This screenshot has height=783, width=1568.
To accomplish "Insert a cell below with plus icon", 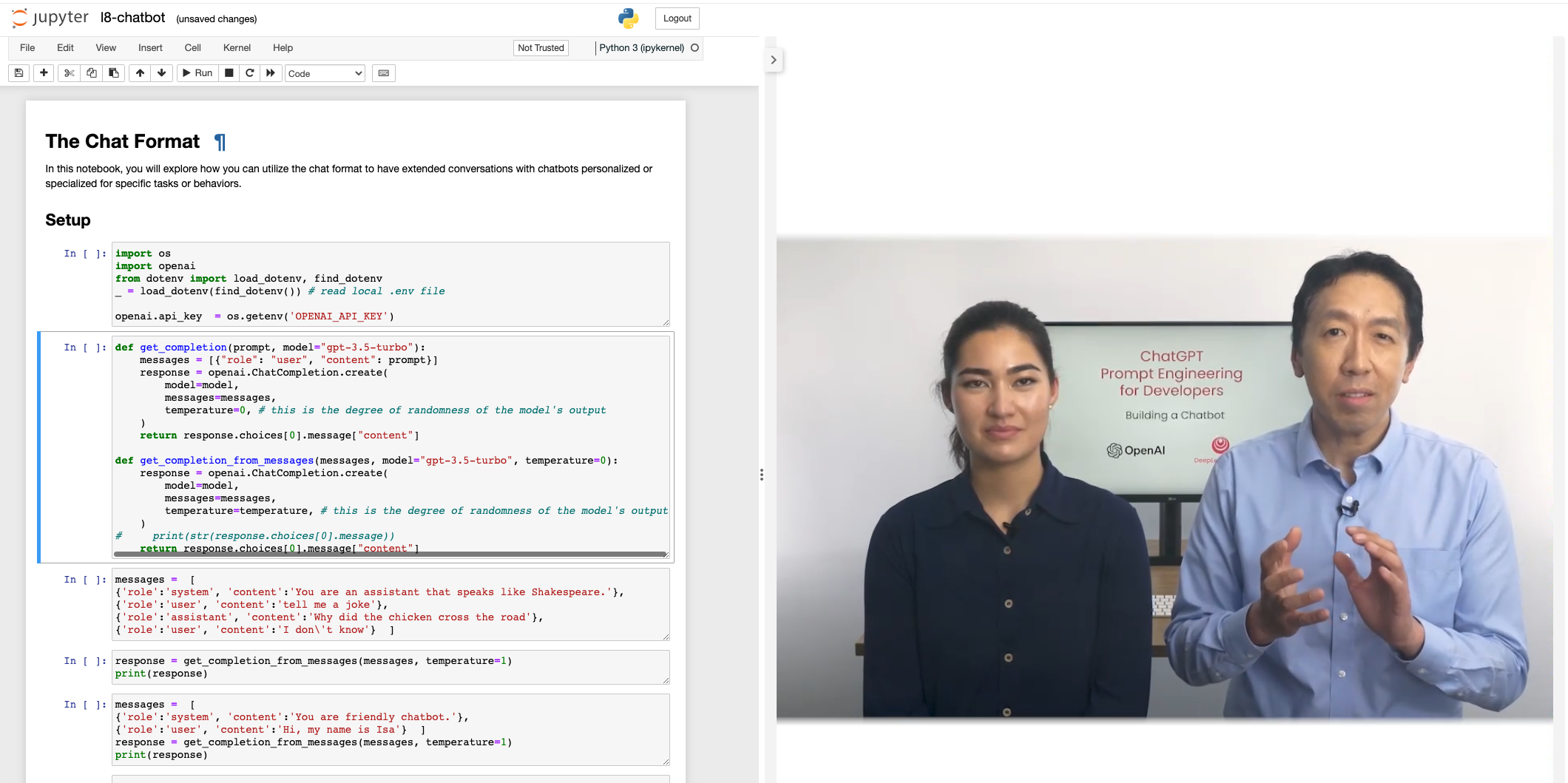I will point(44,73).
